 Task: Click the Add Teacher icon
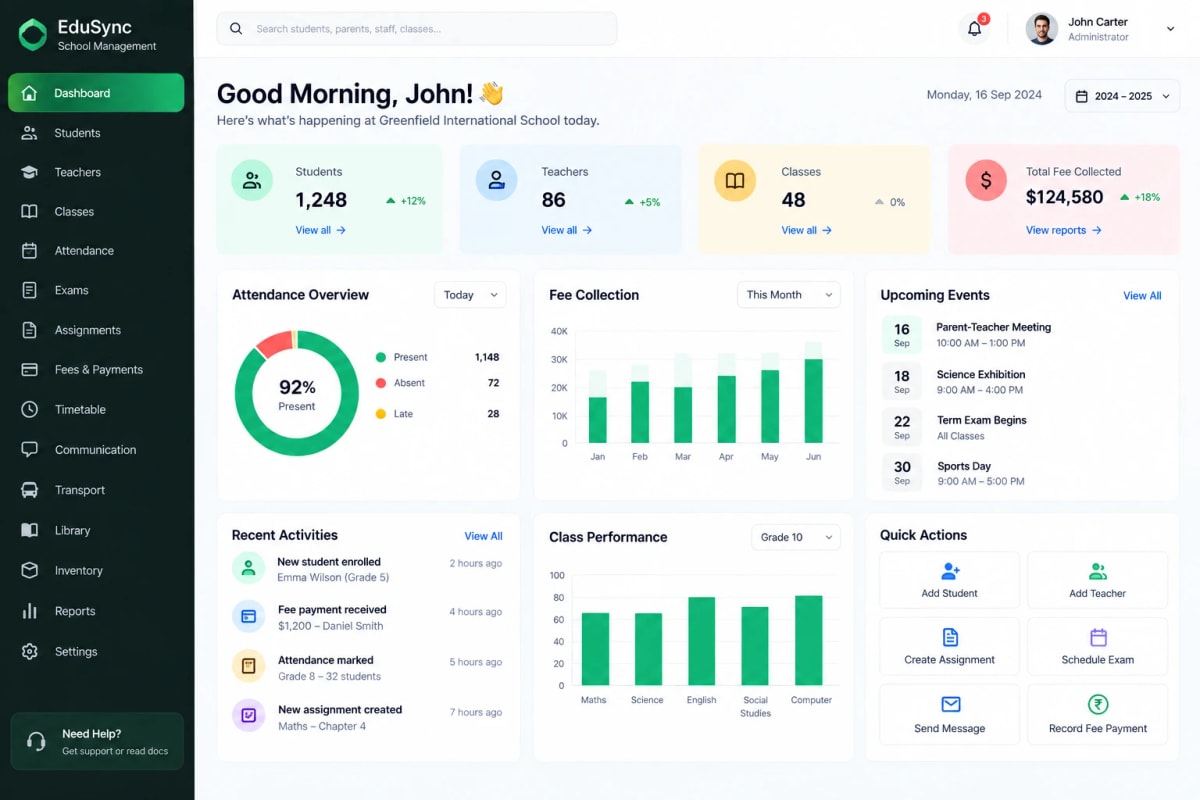pyautogui.click(x=1098, y=571)
